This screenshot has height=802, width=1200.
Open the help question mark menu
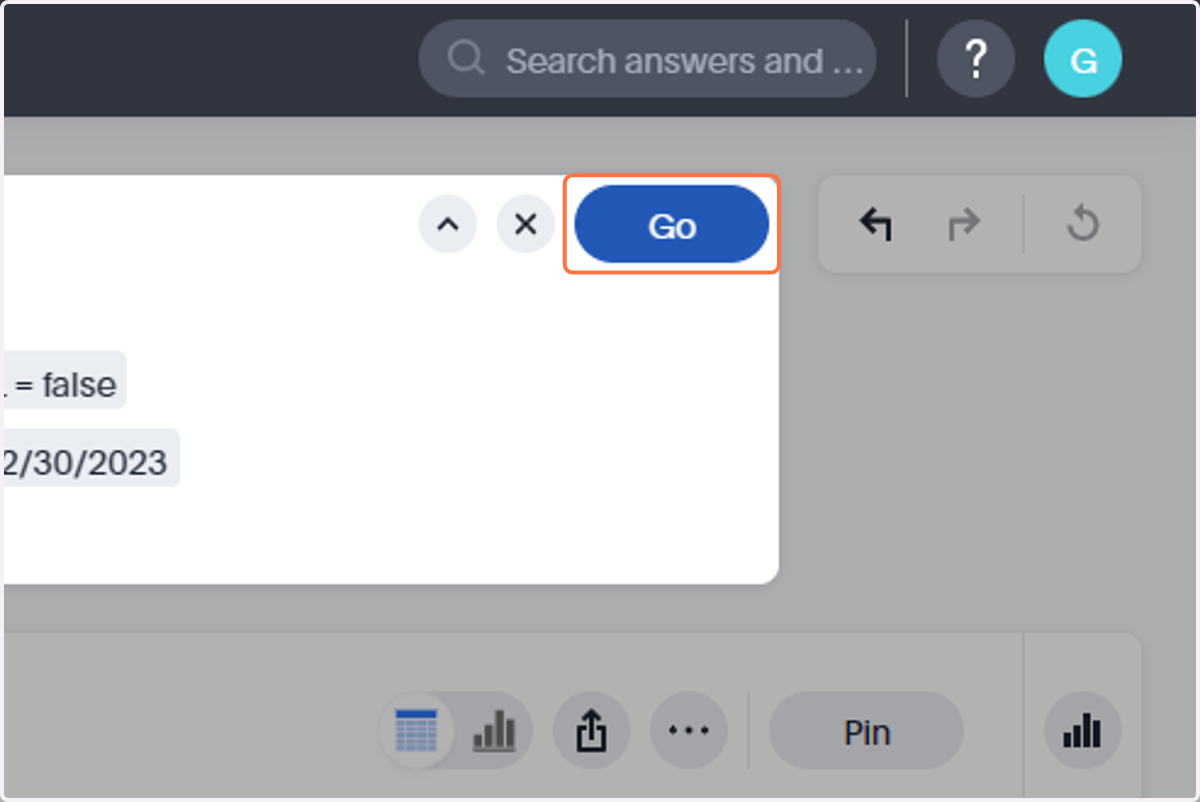[975, 61]
